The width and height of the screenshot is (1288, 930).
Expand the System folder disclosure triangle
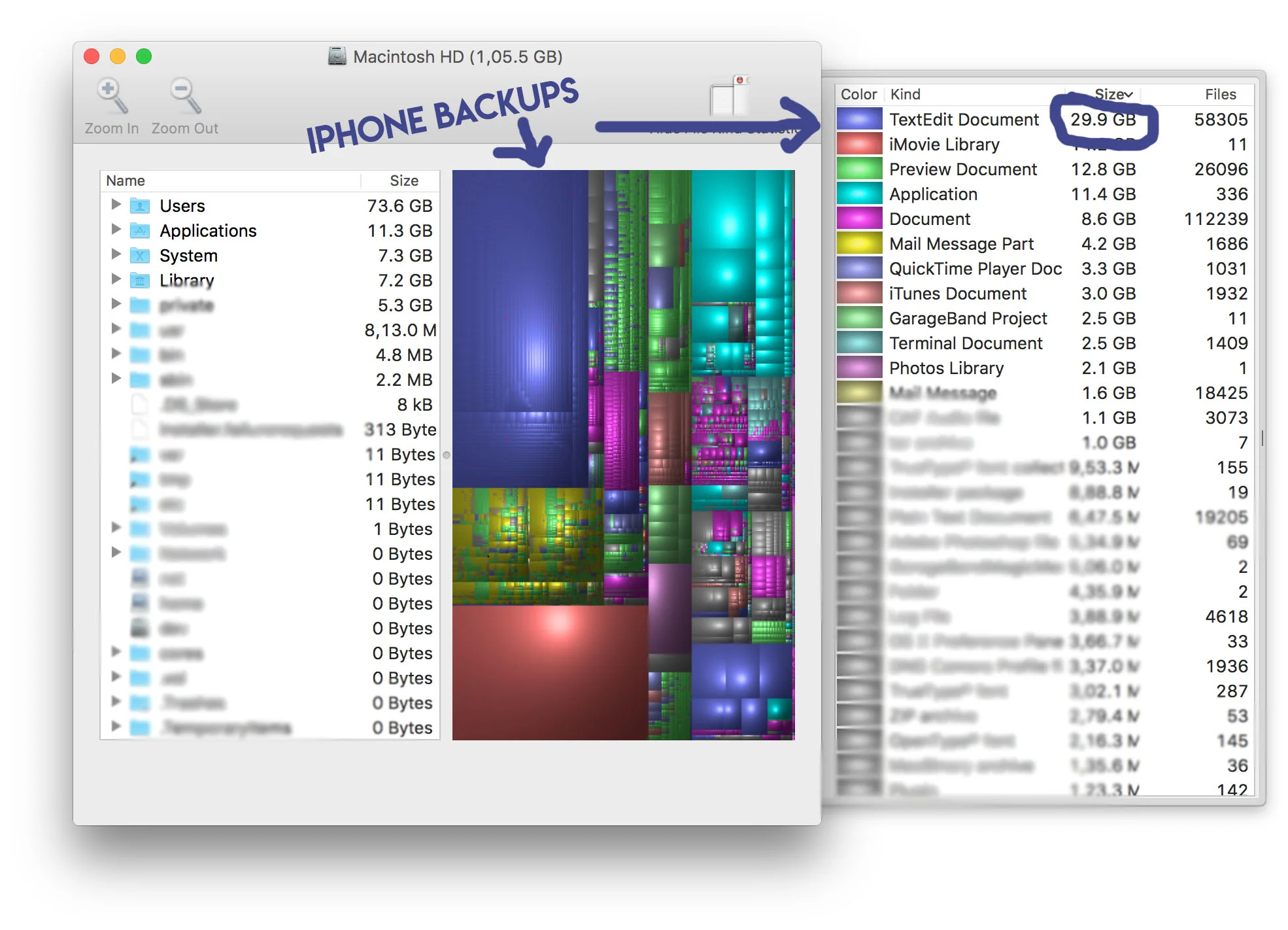click(116, 254)
